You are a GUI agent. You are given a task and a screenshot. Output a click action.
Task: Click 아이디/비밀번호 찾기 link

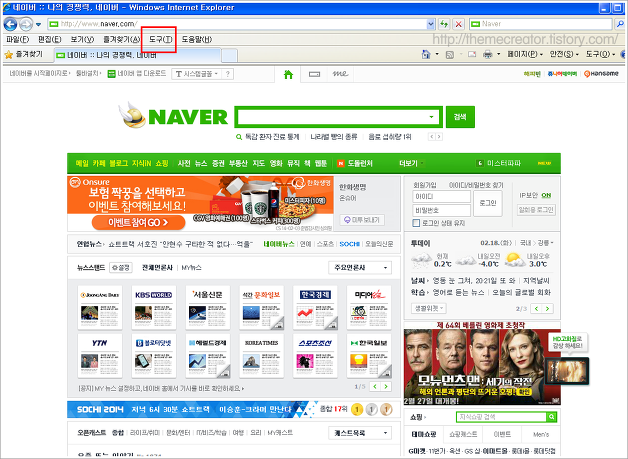[476, 185]
